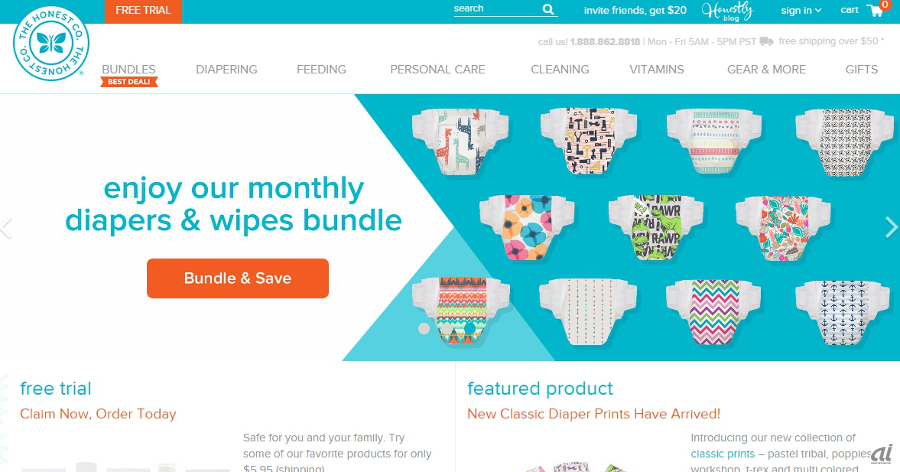Select the first carousel dot indicator

(424, 328)
